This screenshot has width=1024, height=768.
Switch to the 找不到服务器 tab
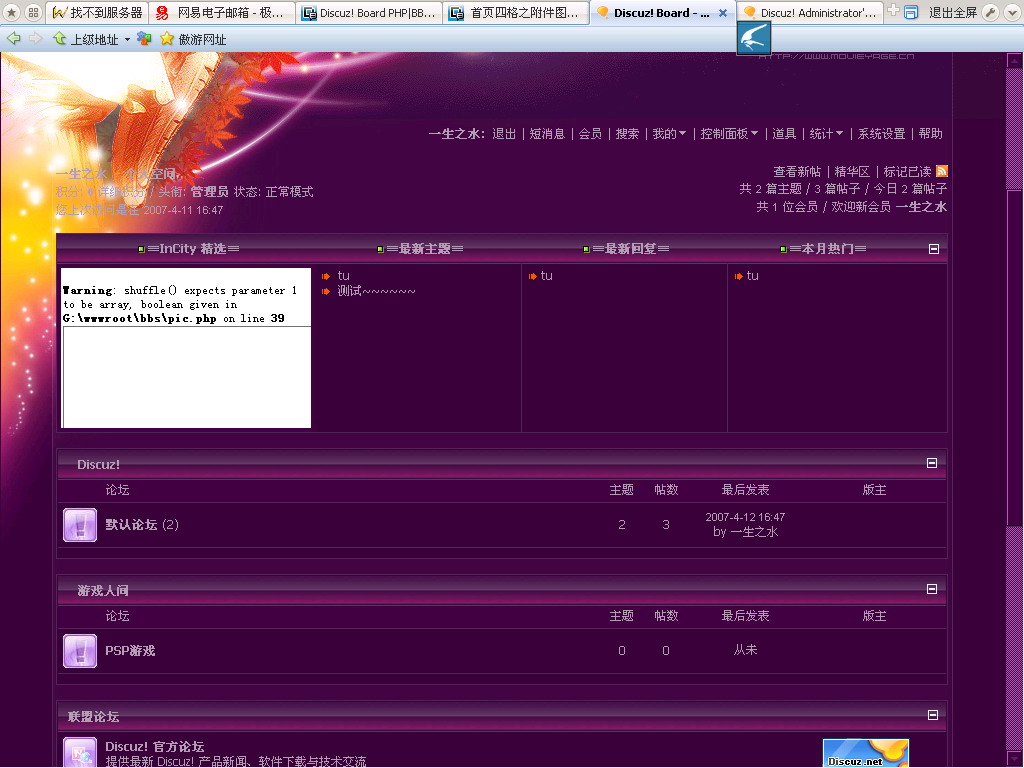pos(98,12)
